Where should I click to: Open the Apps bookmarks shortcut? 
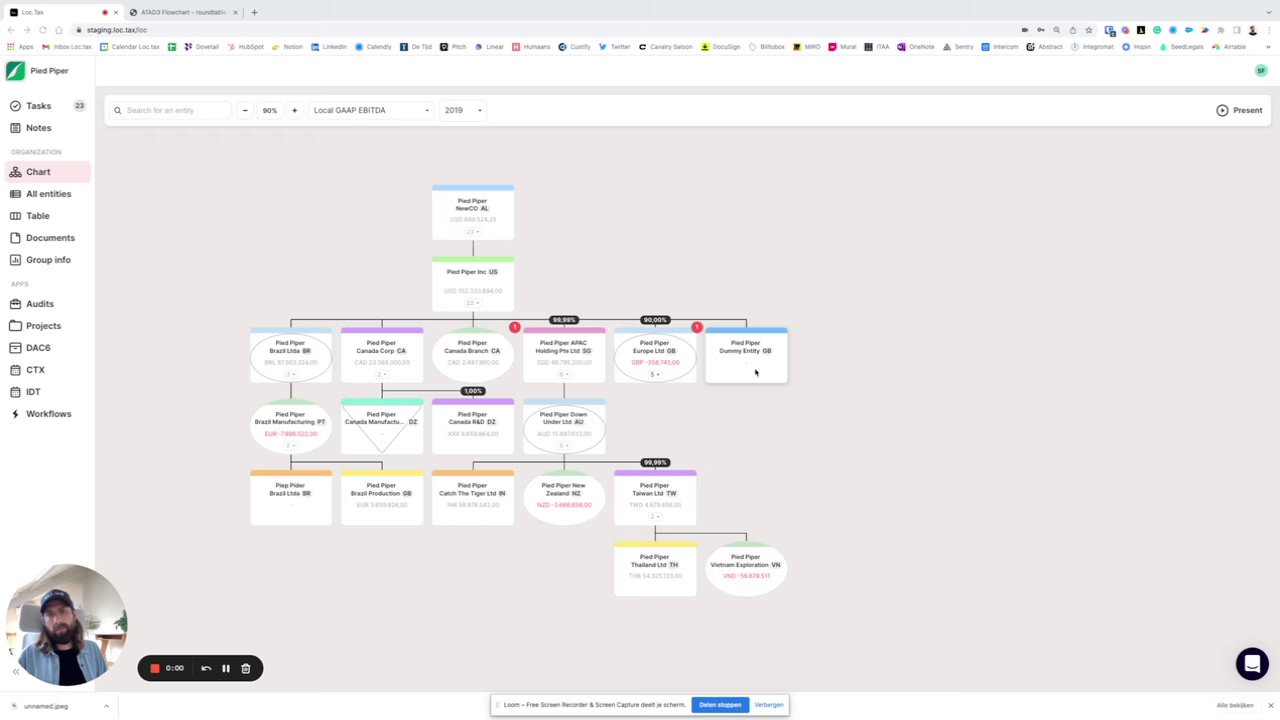coord(20,47)
